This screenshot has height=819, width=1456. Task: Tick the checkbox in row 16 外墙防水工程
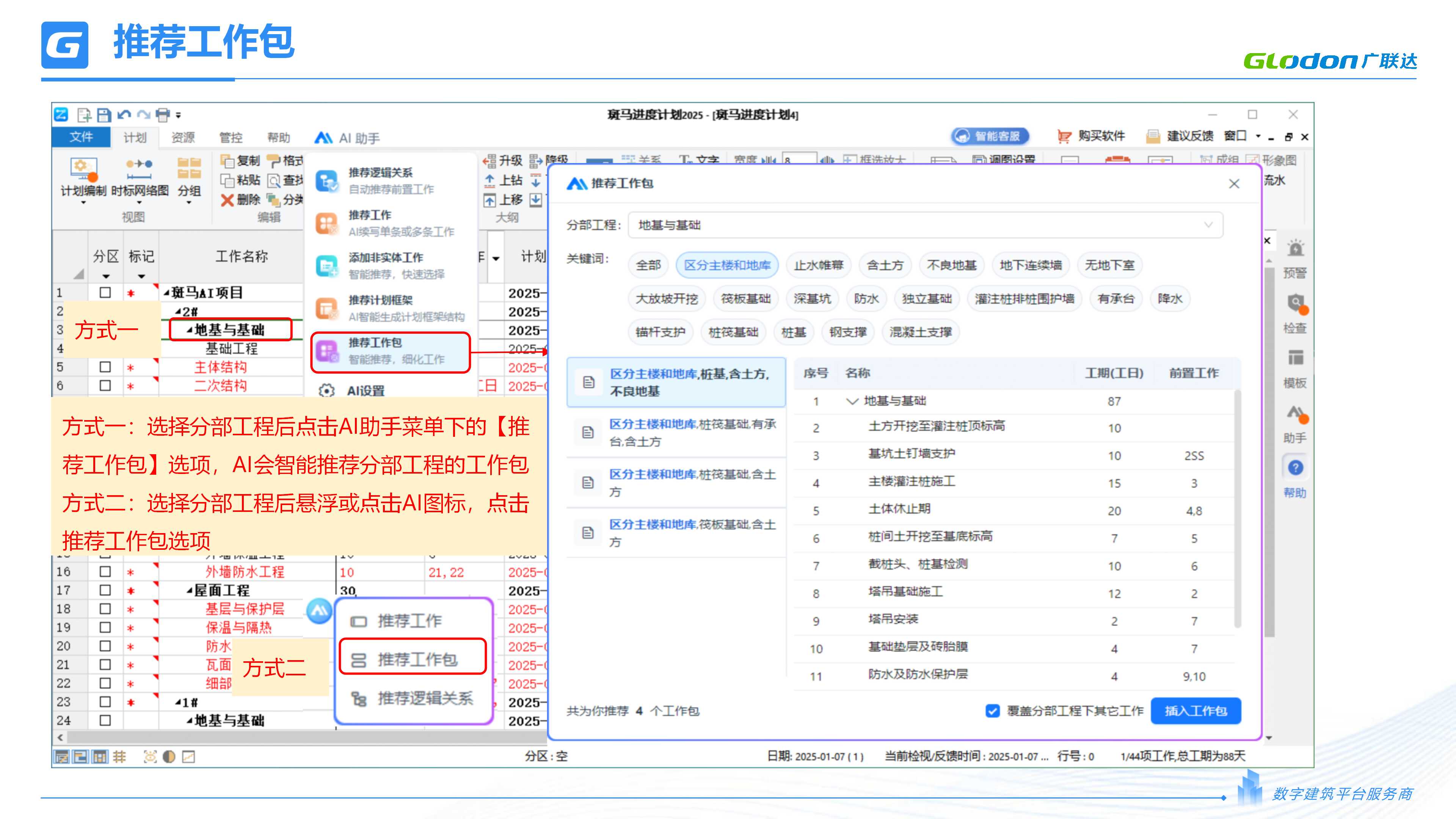point(105,571)
